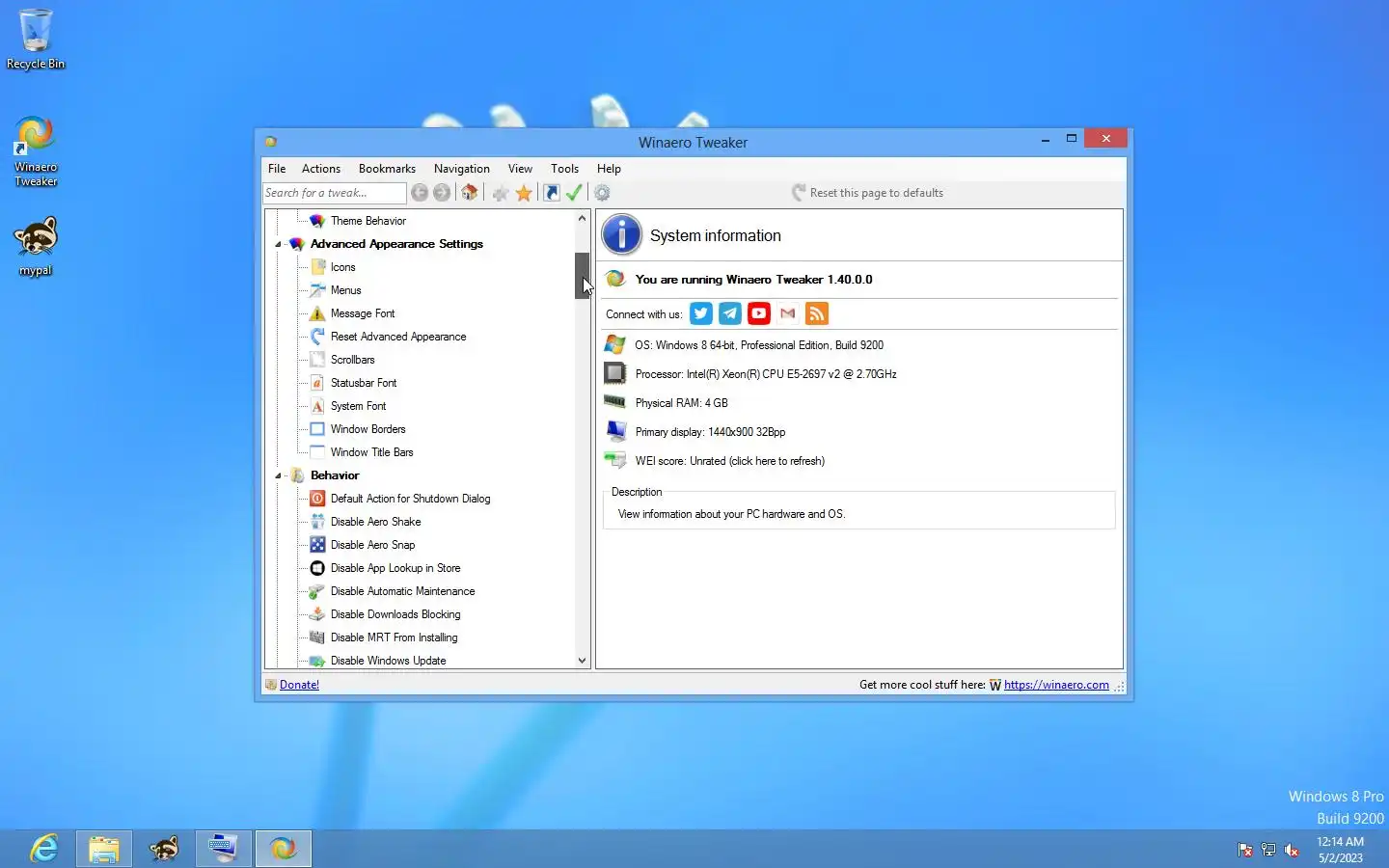Select Default Action for Shutdown Dialog

[x=410, y=499]
